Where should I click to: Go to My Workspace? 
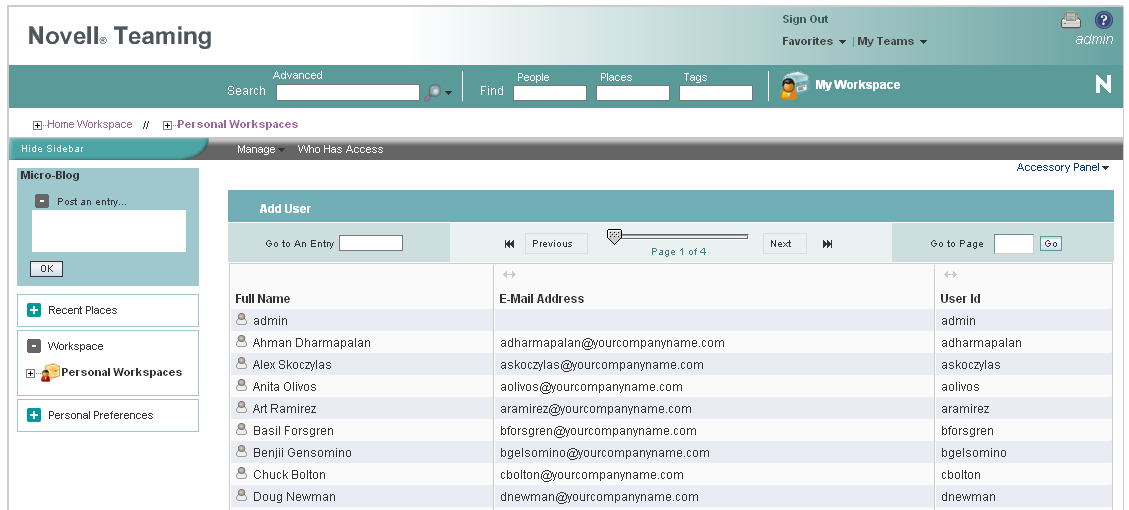(x=858, y=84)
